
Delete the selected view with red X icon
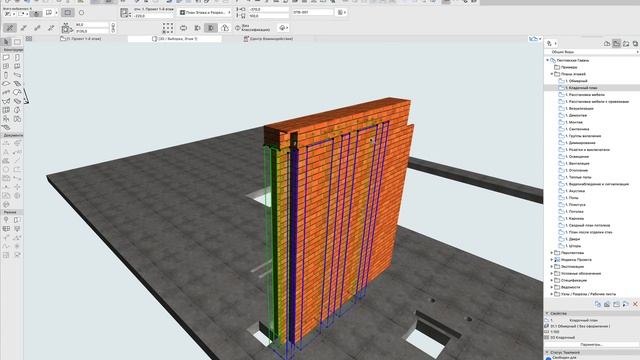pos(635,304)
